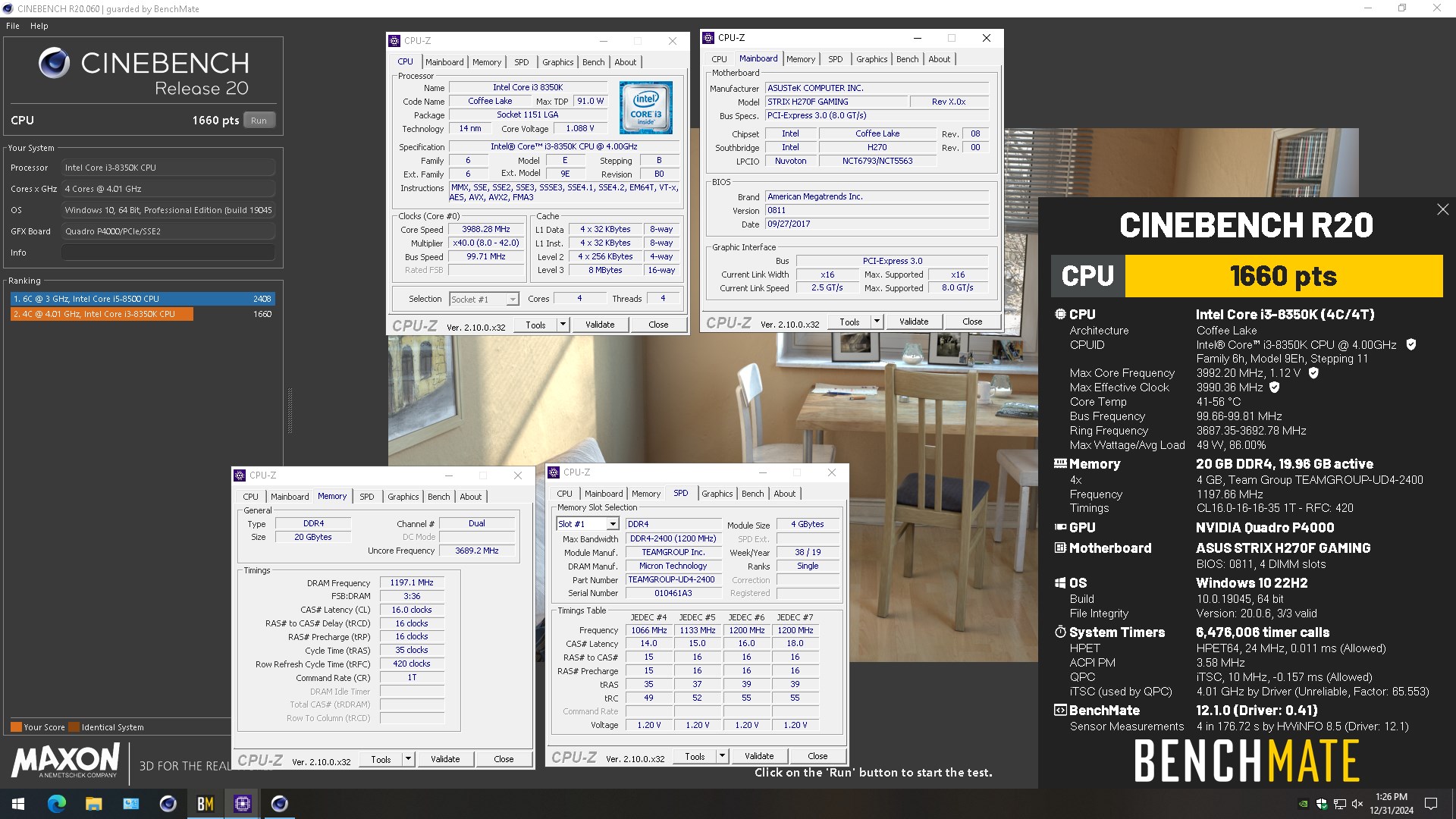Click the network tray icon
This screenshot has height=819, width=1456.
(x=1340, y=804)
